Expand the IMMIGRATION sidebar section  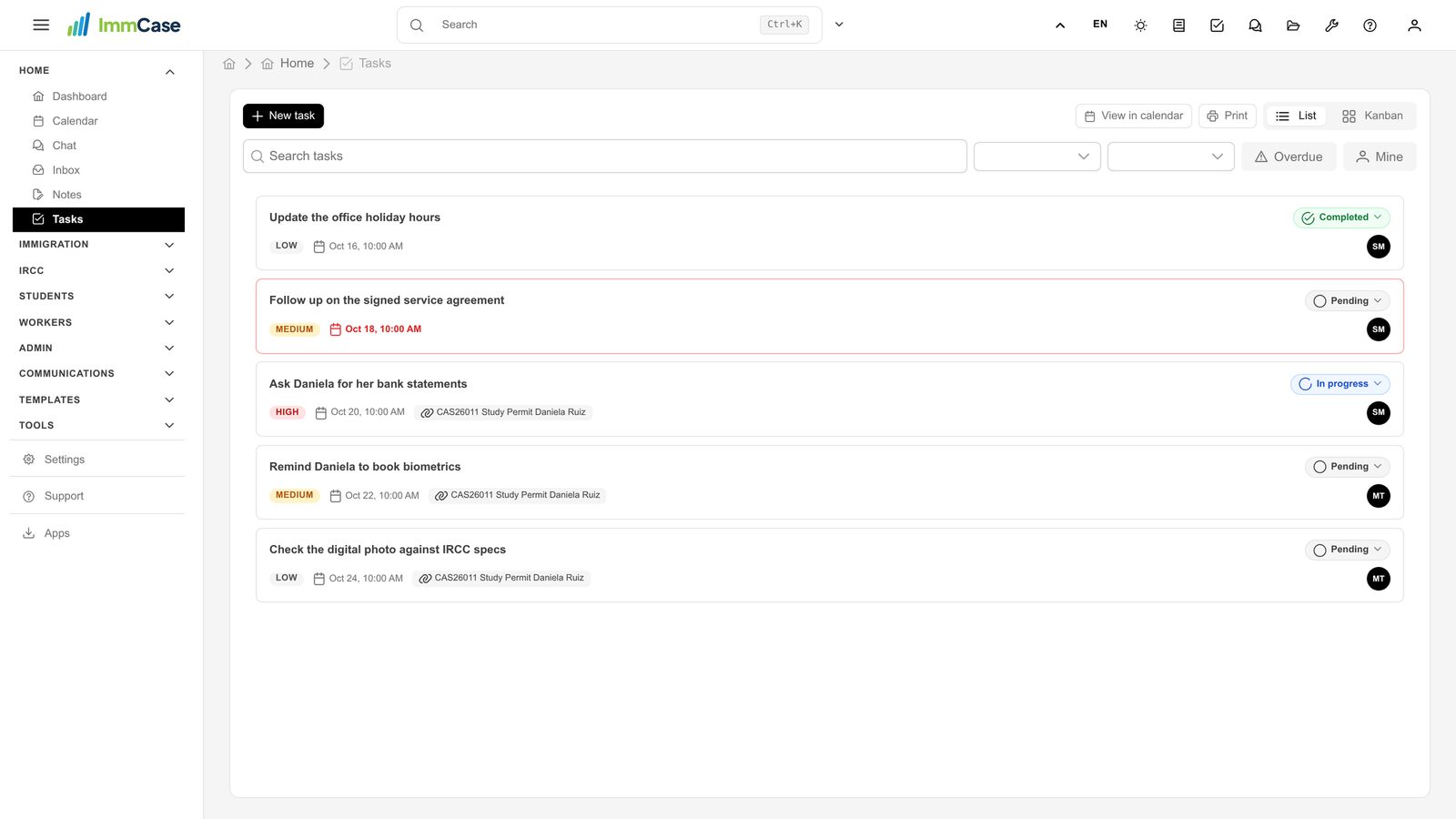tap(97, 245)
